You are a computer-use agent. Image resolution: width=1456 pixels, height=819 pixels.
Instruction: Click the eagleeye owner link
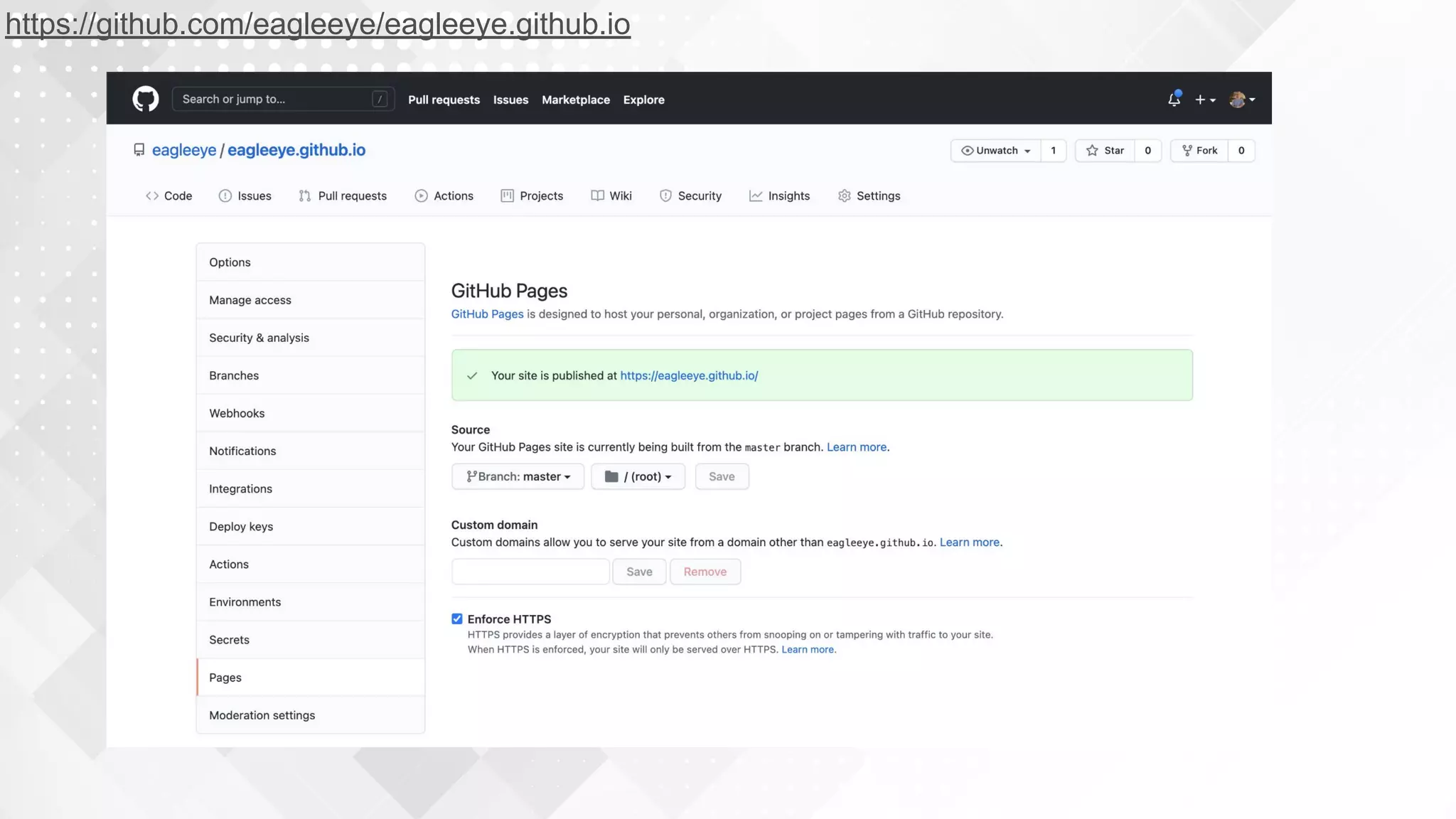tap(184, 150)
